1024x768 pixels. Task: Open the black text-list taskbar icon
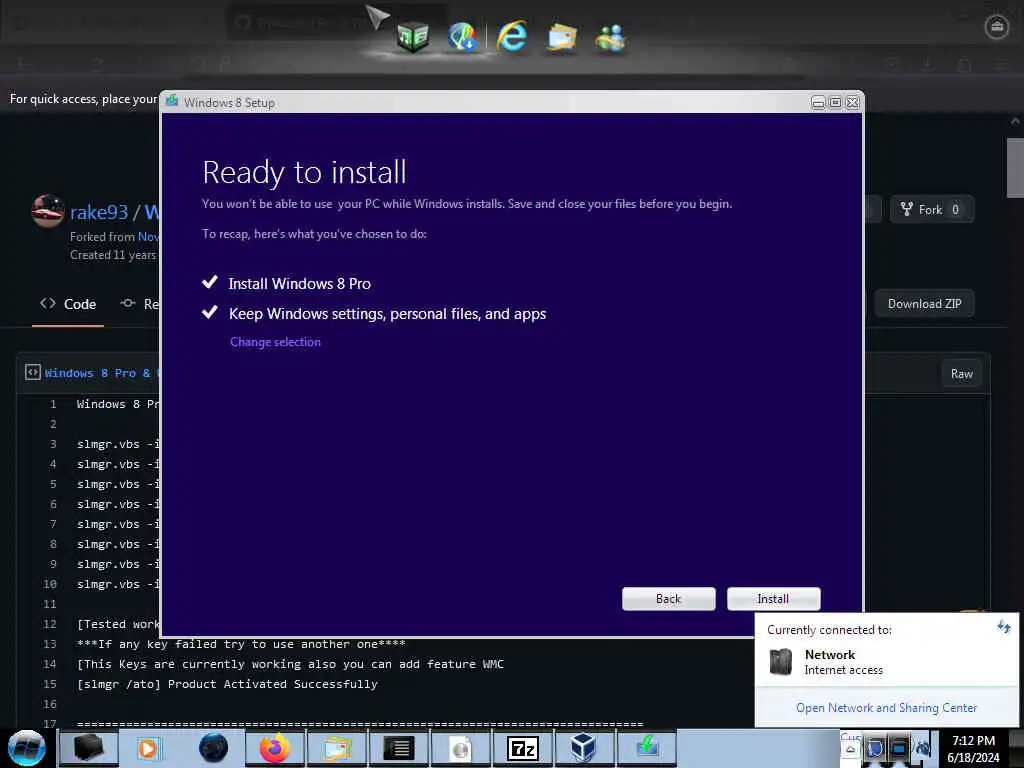[x=398, y=748]
